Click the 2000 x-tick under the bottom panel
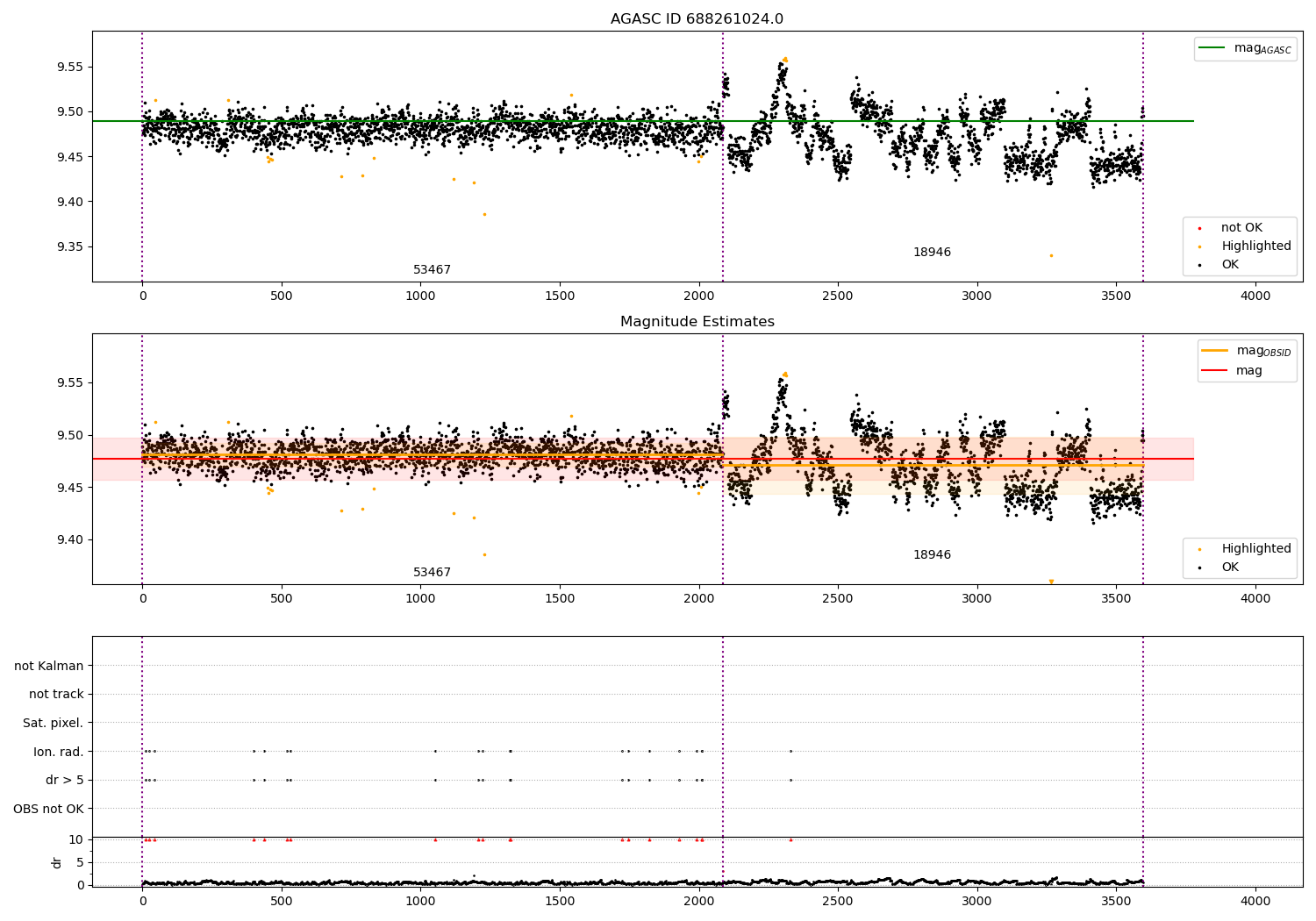Image resolution: width=1316 pixels, height=921 pixels. (x=699, y=901)
